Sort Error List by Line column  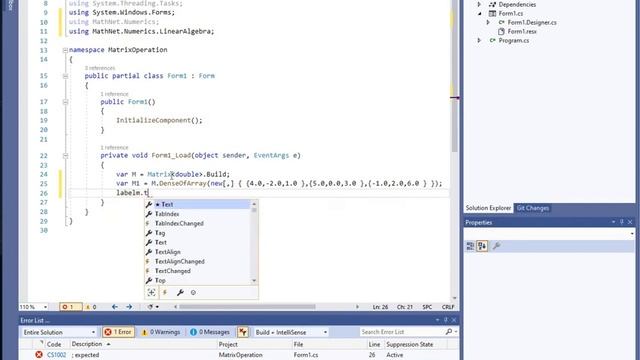point(376,344)
